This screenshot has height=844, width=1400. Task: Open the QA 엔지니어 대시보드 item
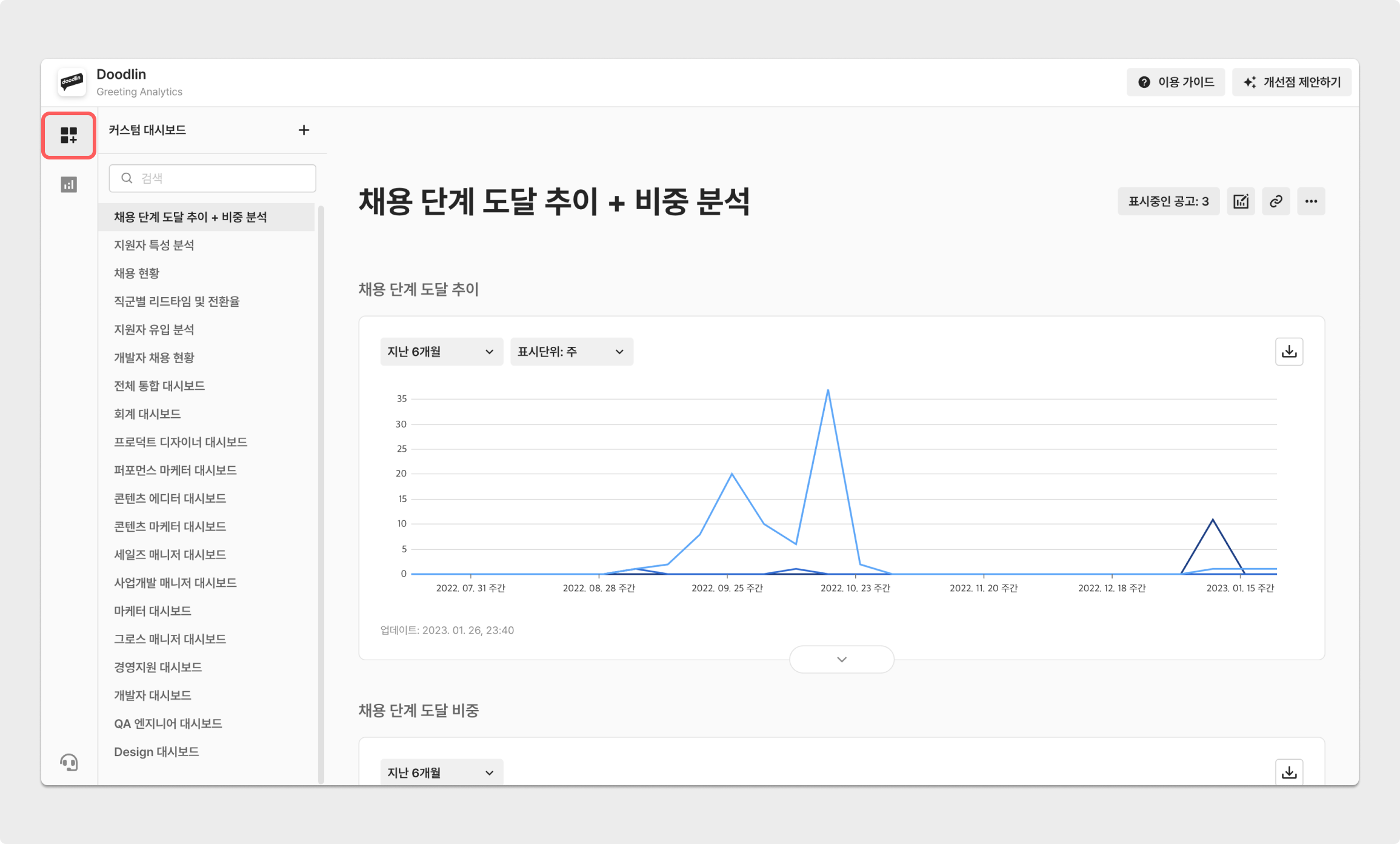(168, 723)
